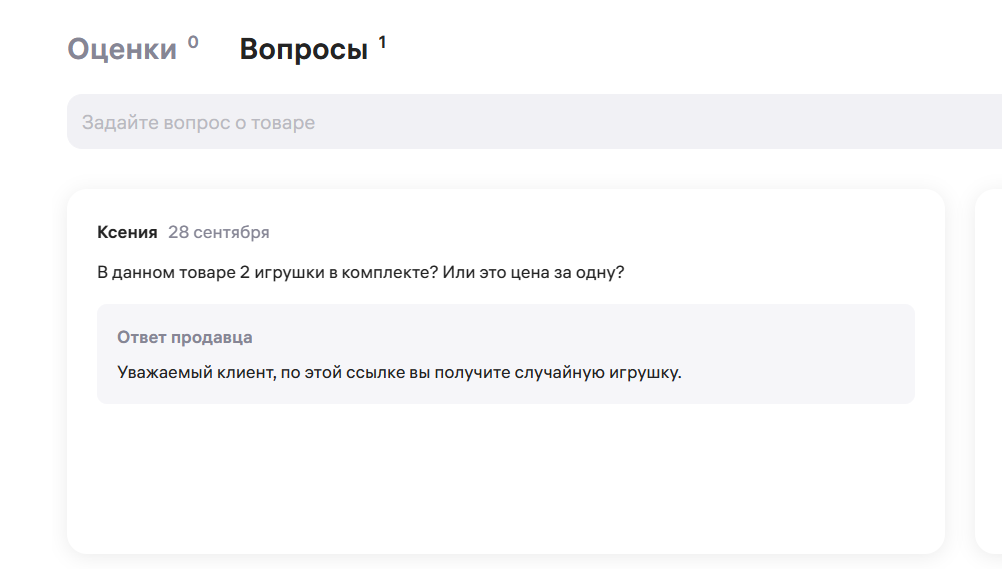Click the seller reply starting 'Уважаемый клиент'

(398, 373)
